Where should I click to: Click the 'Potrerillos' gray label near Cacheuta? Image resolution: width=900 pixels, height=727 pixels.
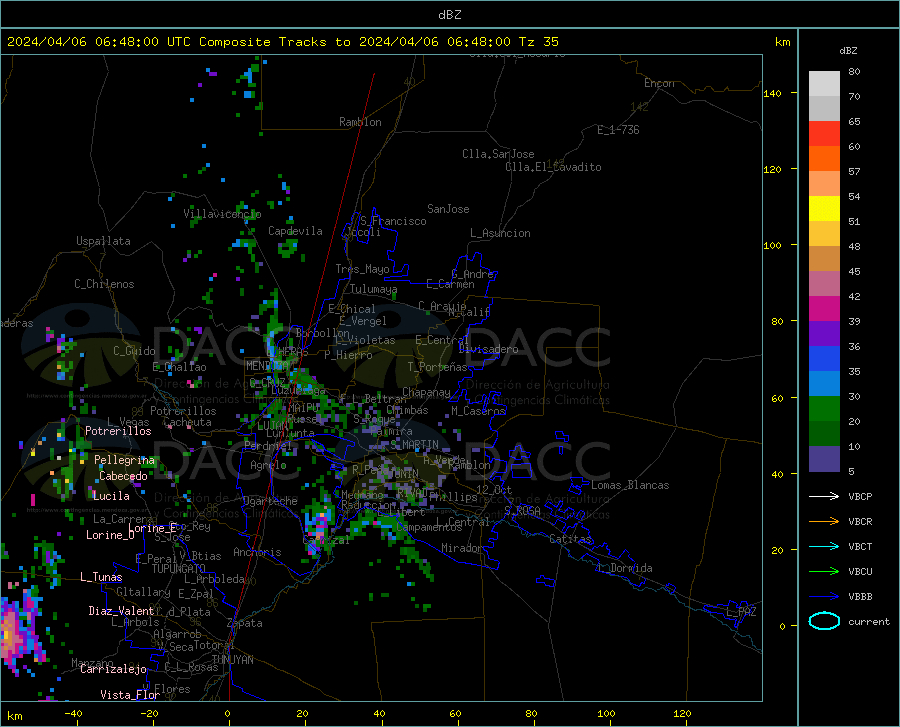pyautogui.click(x=183, y=411)
